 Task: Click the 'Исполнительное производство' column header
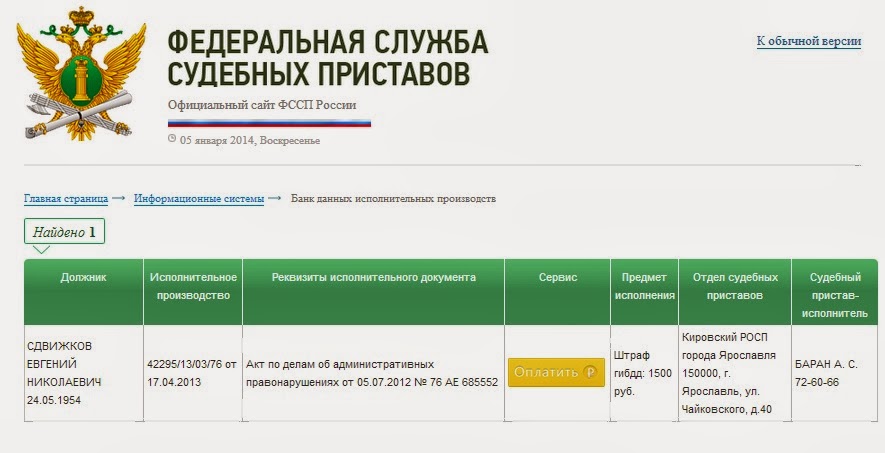coord(193,292)
